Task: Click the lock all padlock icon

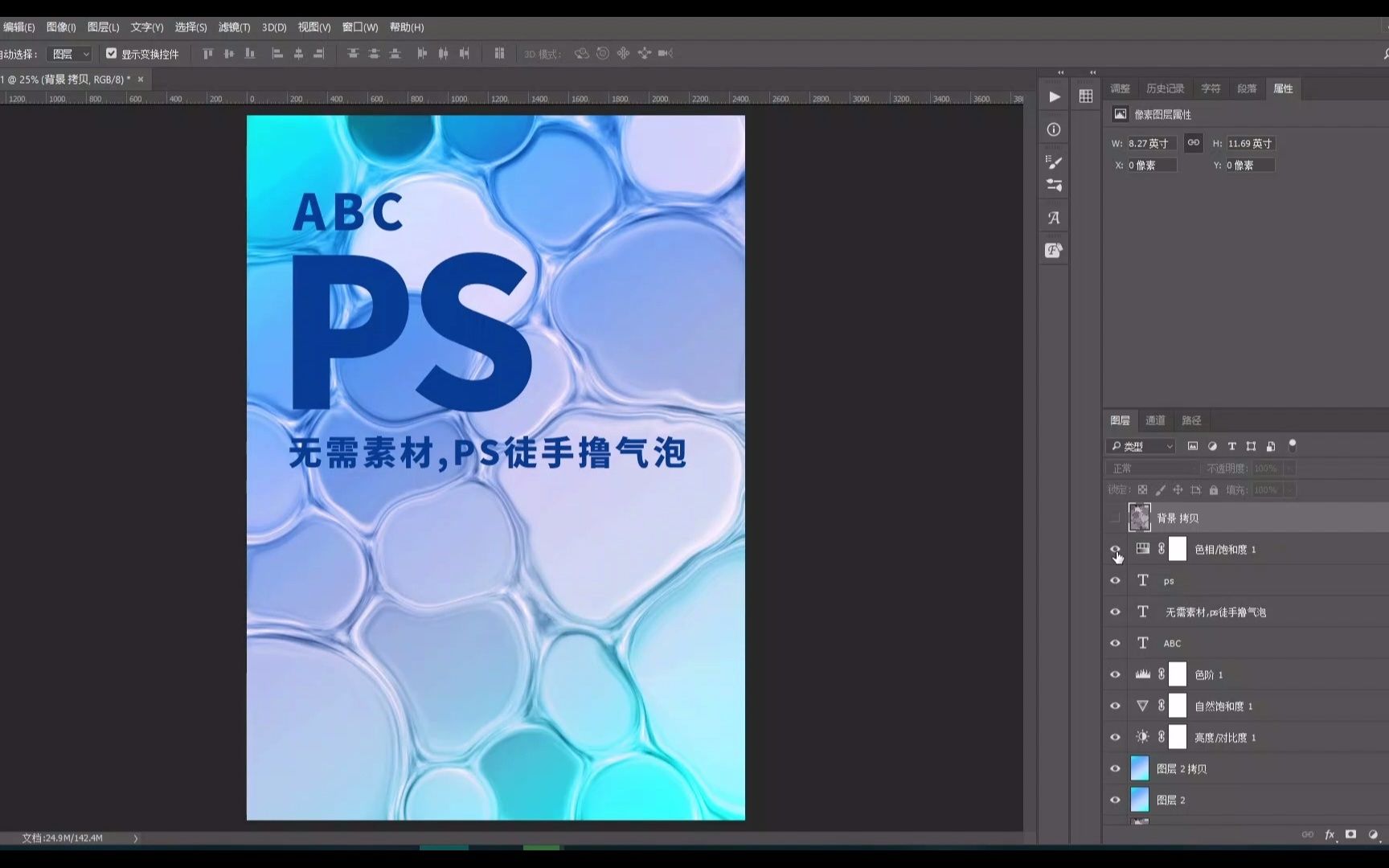Action: pyautogui.click(x=1214, y=489)
